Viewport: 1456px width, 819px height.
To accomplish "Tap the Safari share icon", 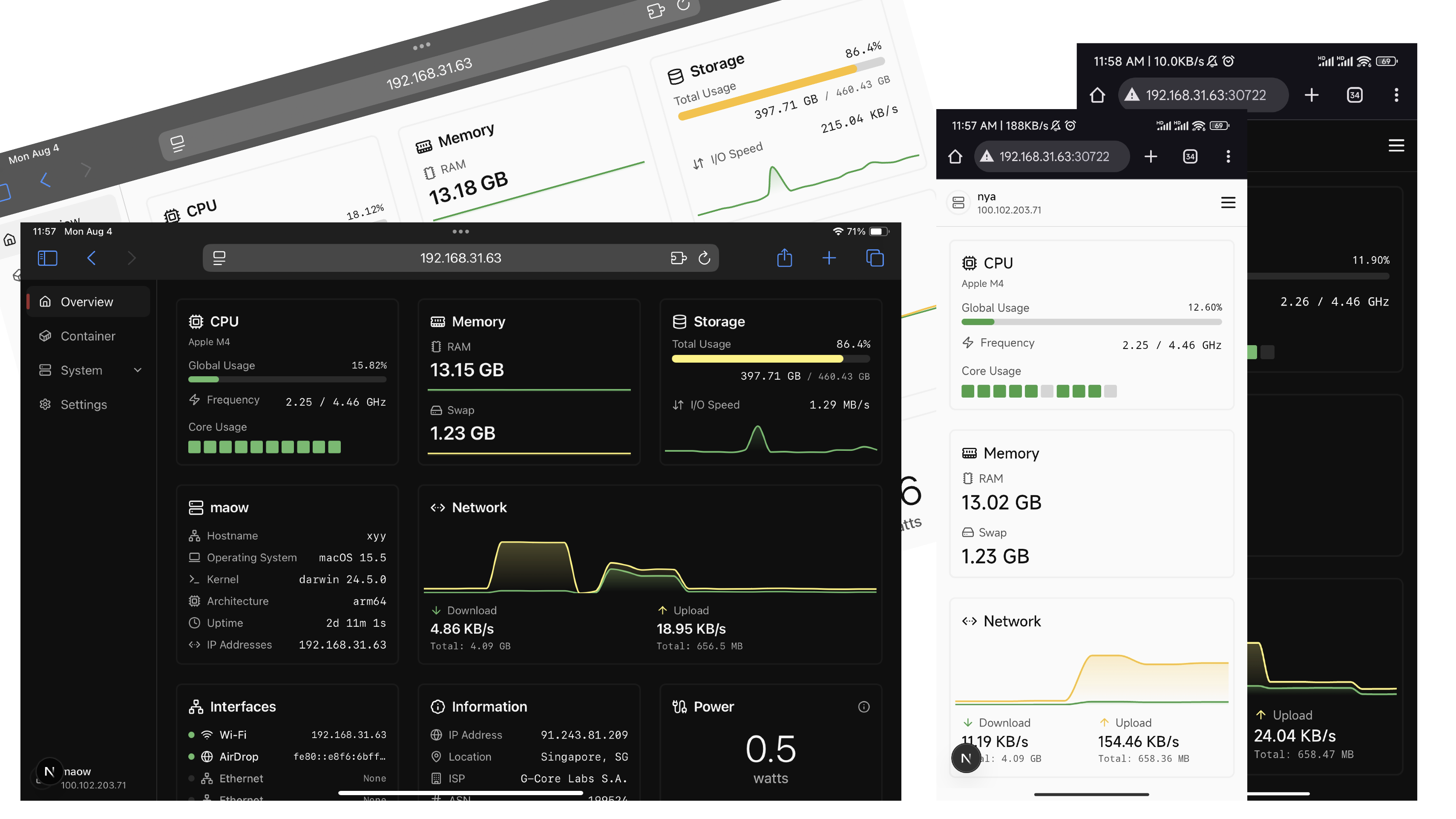I will [784, 258].
